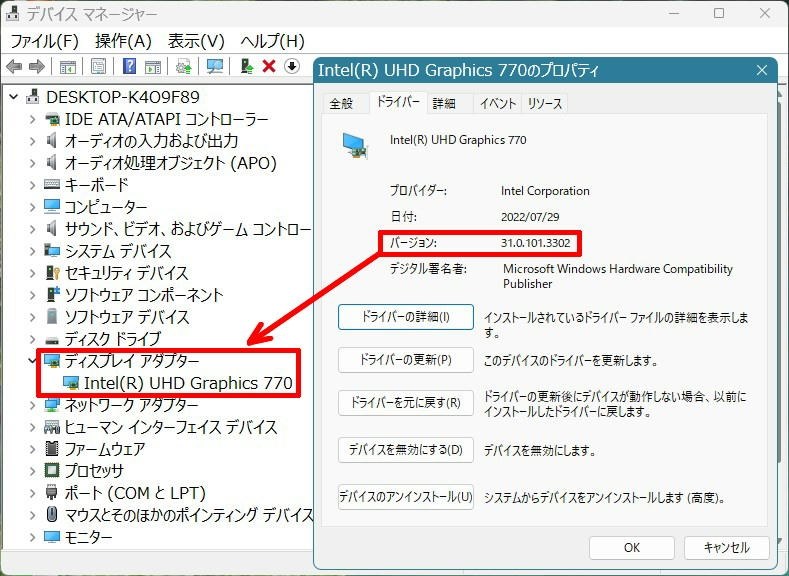Click the Intel Corporation provider text
Viewport: 789px width, 576px height.
(x=545, y=191)
